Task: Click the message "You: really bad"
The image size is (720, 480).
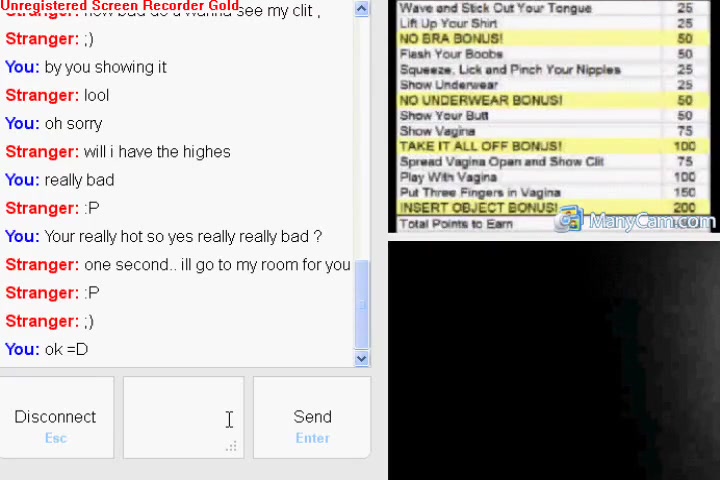Action: (x=60, y=180)
